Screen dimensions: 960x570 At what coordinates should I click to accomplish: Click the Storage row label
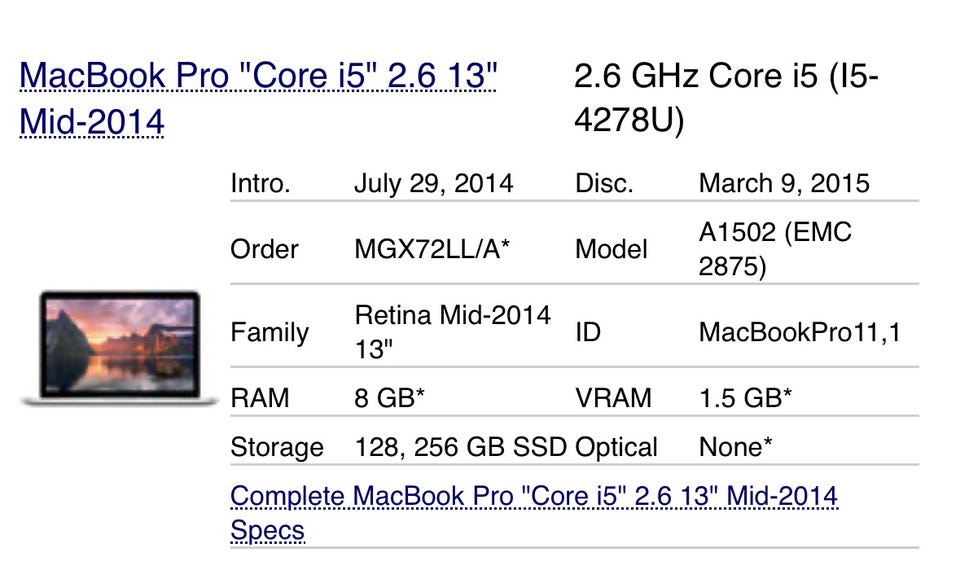(x=277, y=447)
